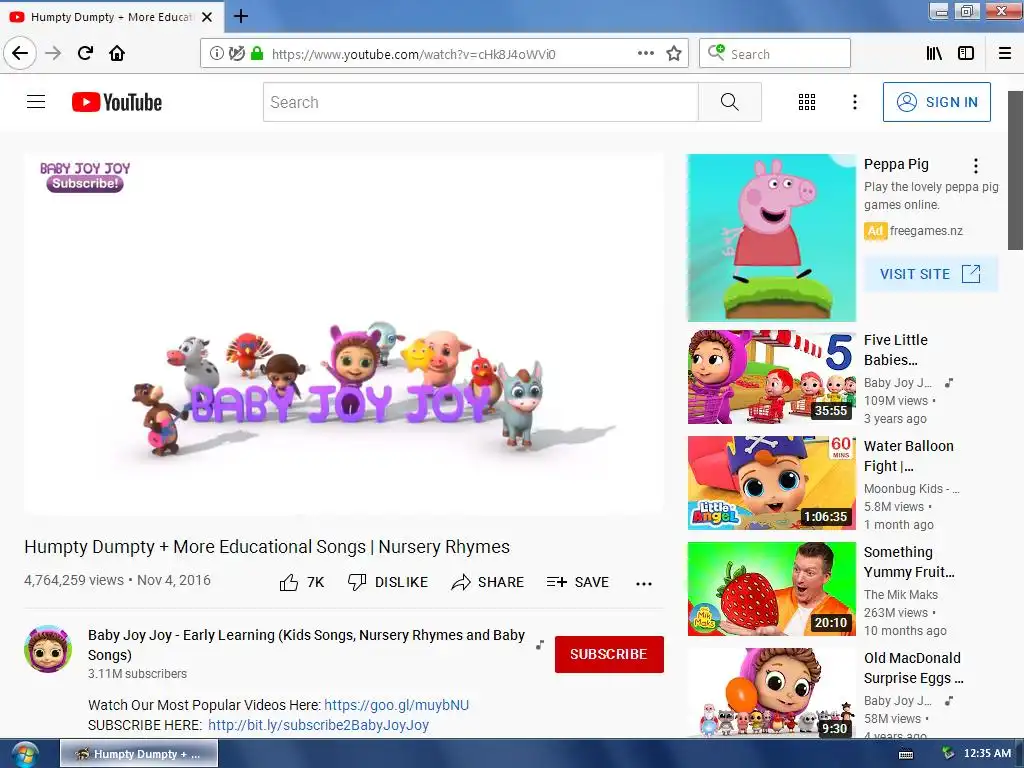The height and width of the screenshot is (768, 1024).
Task: Open the Five Little Babies video thumbnail
Action: click(772, 377)
